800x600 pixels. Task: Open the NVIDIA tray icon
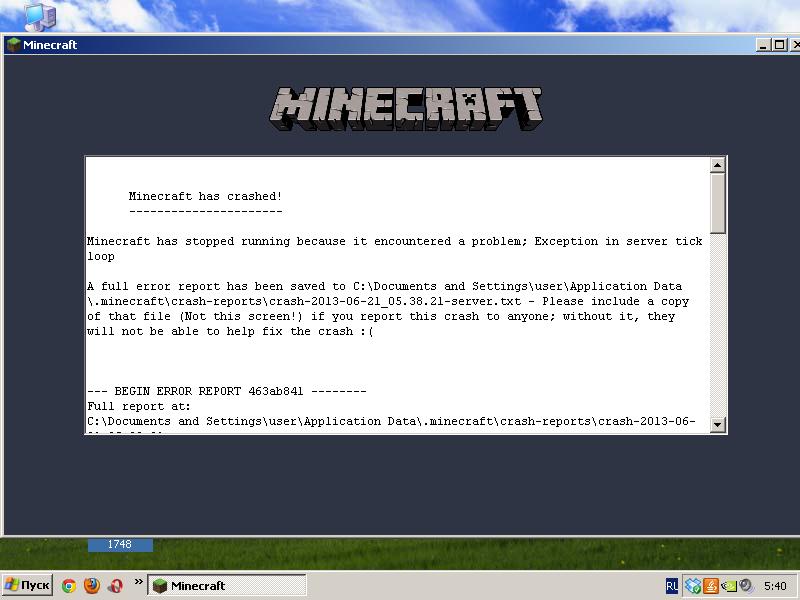(x=728, y=586)
